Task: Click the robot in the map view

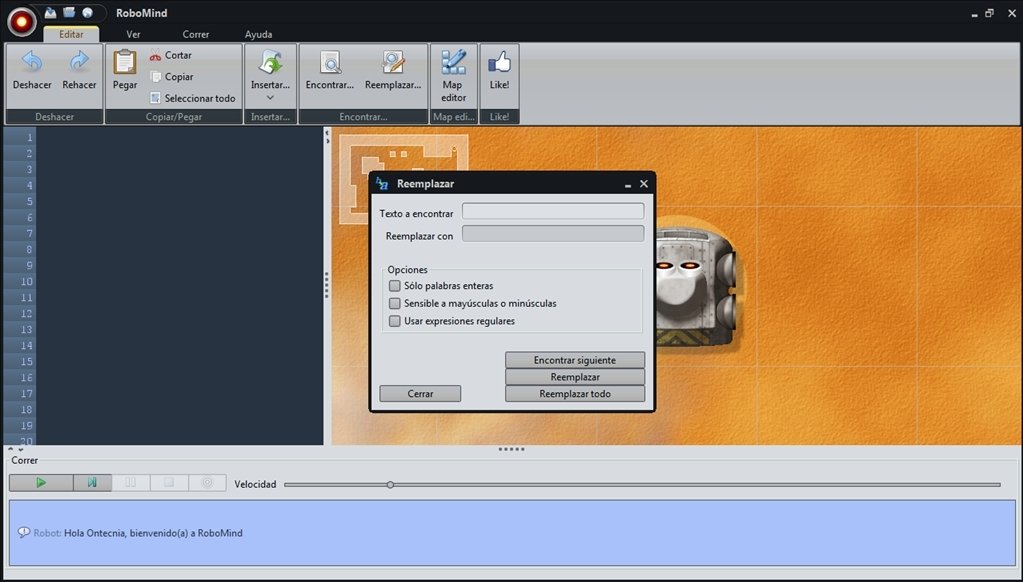Action: click(x=695, y=285)
